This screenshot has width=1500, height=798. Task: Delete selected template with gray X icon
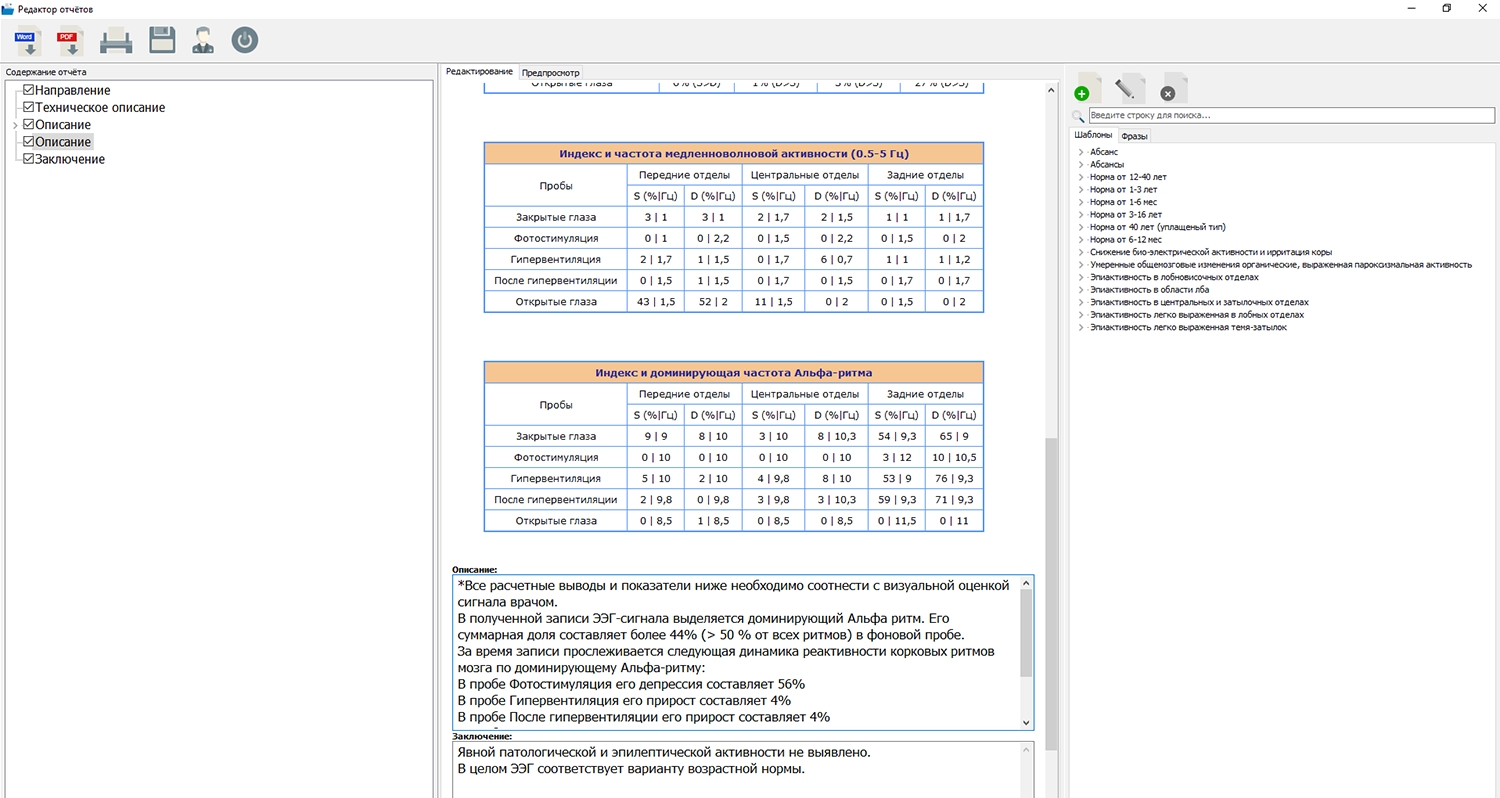[1173, 88]
